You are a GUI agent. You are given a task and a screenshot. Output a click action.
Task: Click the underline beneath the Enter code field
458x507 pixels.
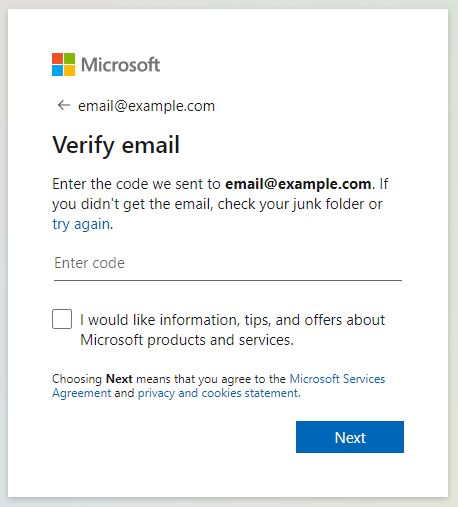coord(228,280)
